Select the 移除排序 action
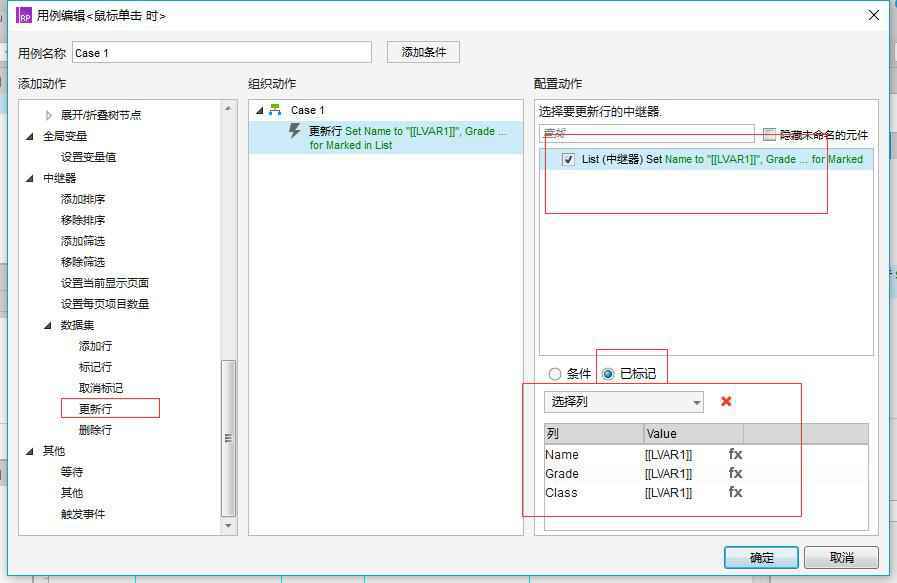Image resolution: width=897 pixels, height=583 pixels. 83,220
